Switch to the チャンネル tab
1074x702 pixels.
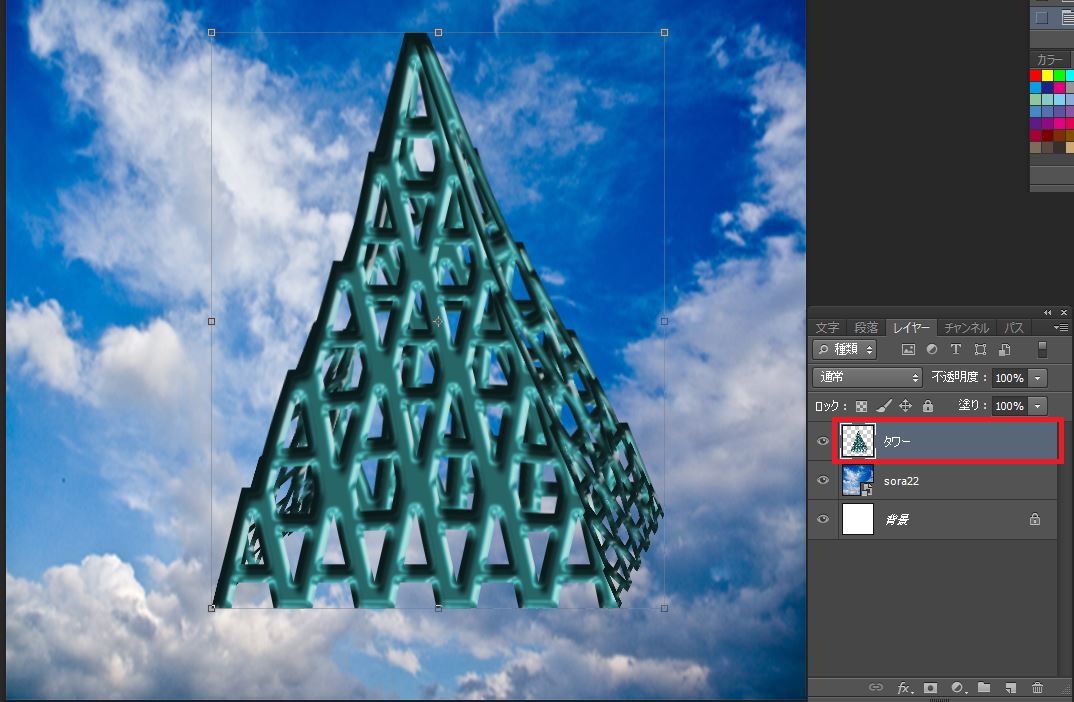pyautogui.click(x=966, y=328)
